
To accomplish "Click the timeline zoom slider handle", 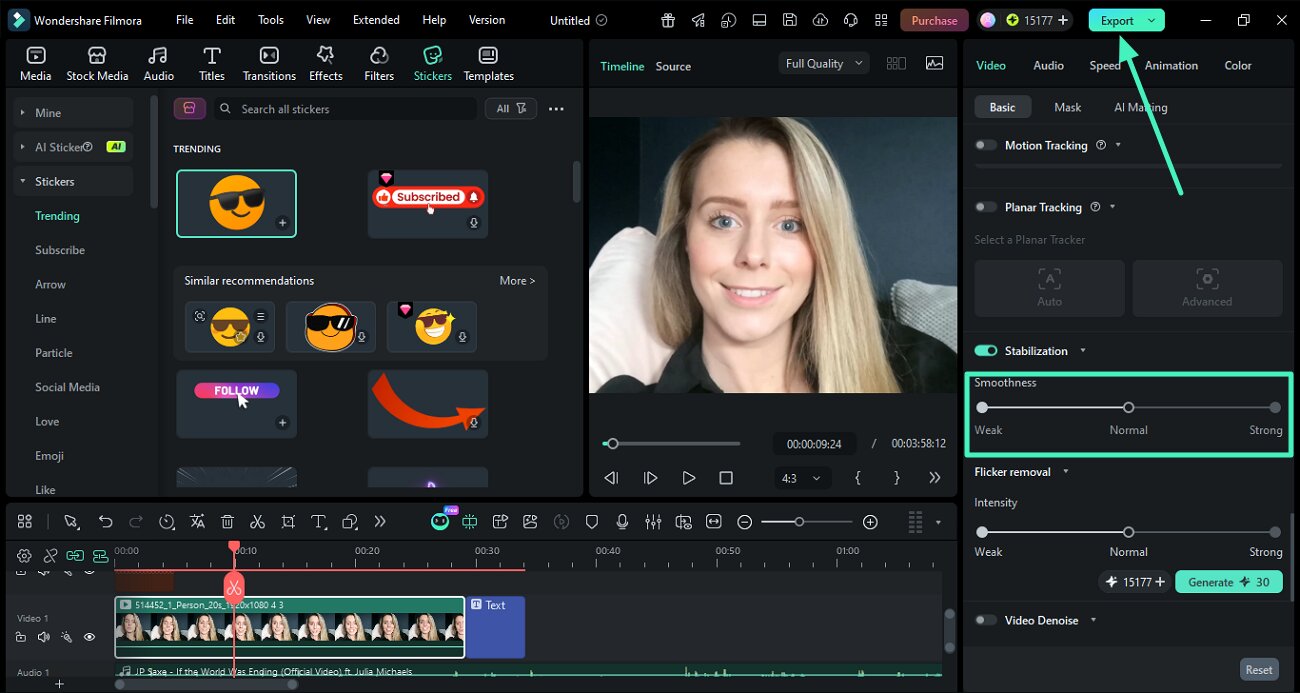I will click(799, 522).
